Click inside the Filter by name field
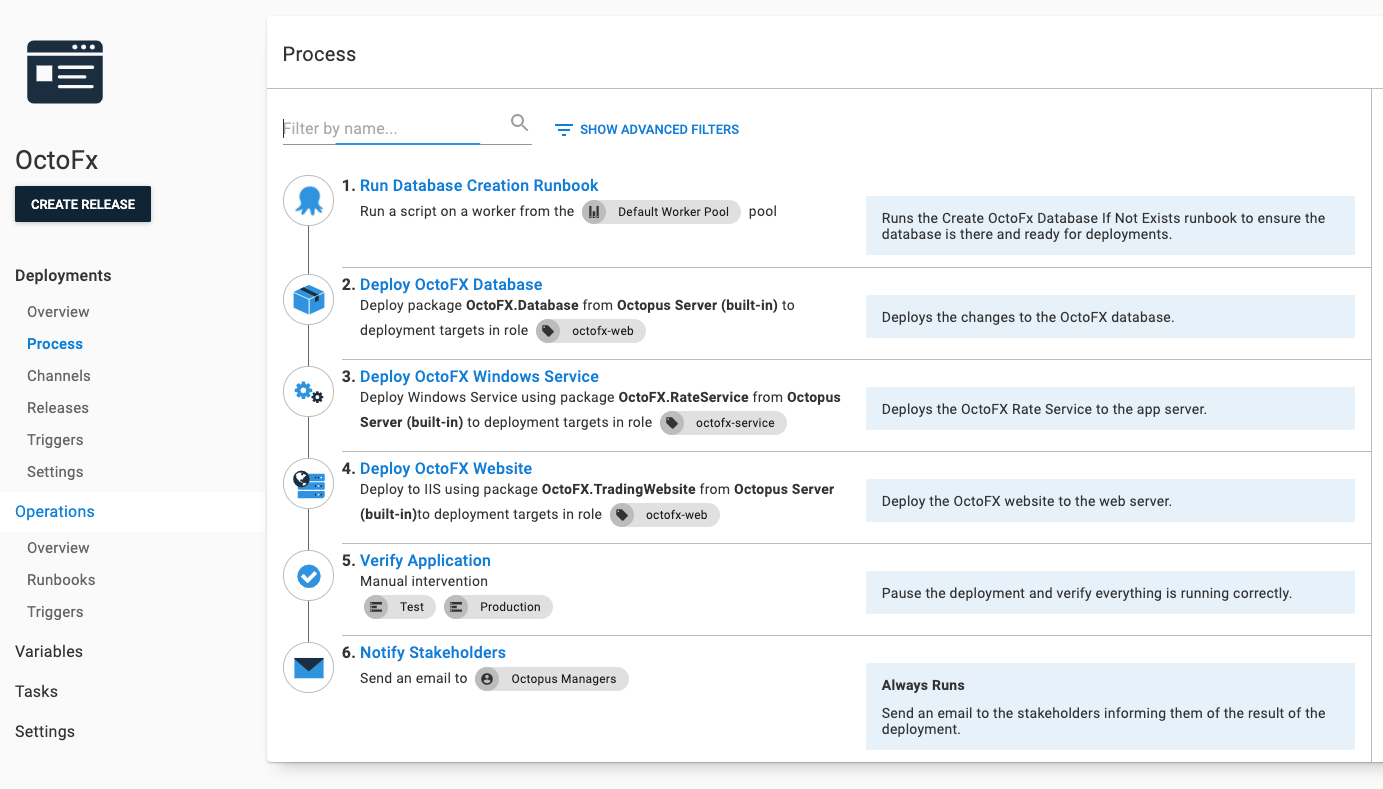This screenshot has height=789, width=1383. pyautogui.click(x=380, y=128)
